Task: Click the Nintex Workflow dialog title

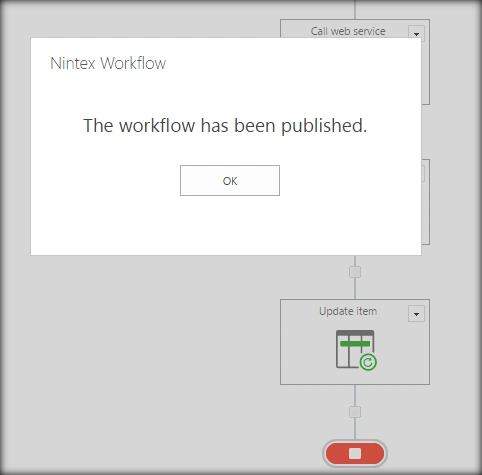Action: click(x=108, y=63)
